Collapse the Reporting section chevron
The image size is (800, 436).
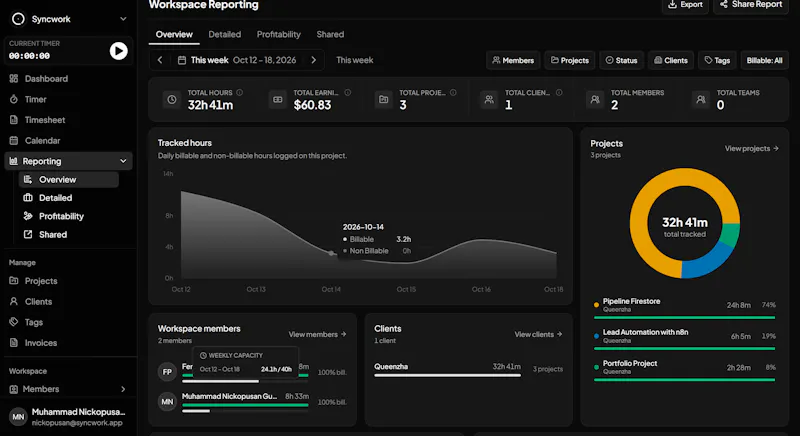coord(123,161)
